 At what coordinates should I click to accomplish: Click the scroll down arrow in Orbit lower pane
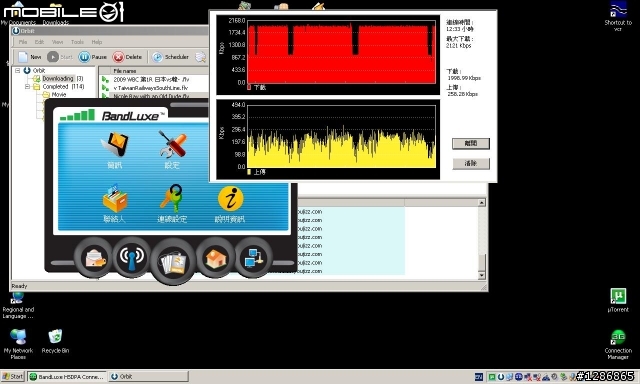coord(482,275)
